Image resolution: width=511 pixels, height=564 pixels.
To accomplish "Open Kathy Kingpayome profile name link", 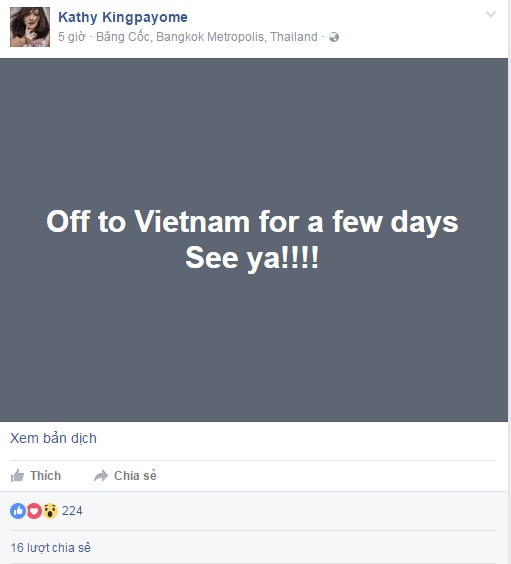I will click(x=123, y=17).
